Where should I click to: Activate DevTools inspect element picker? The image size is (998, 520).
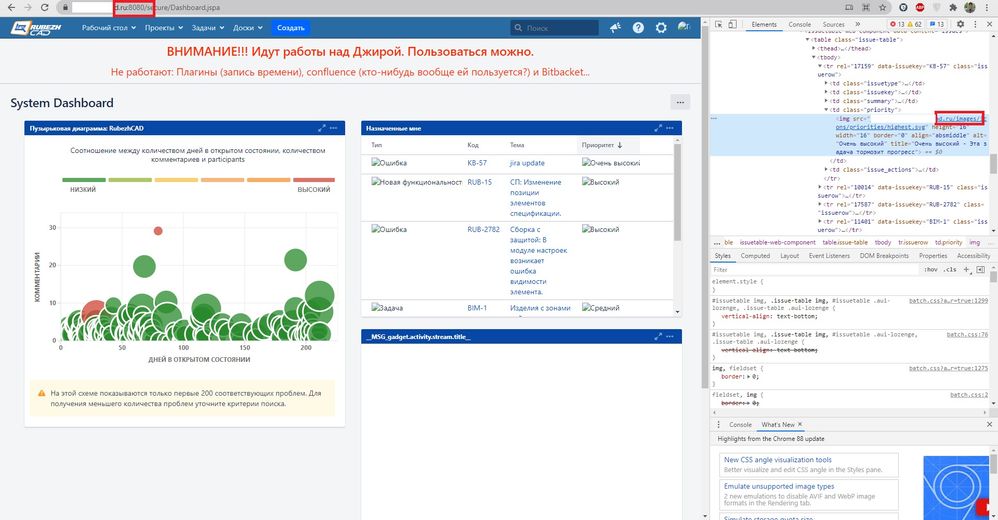(719, 24)
